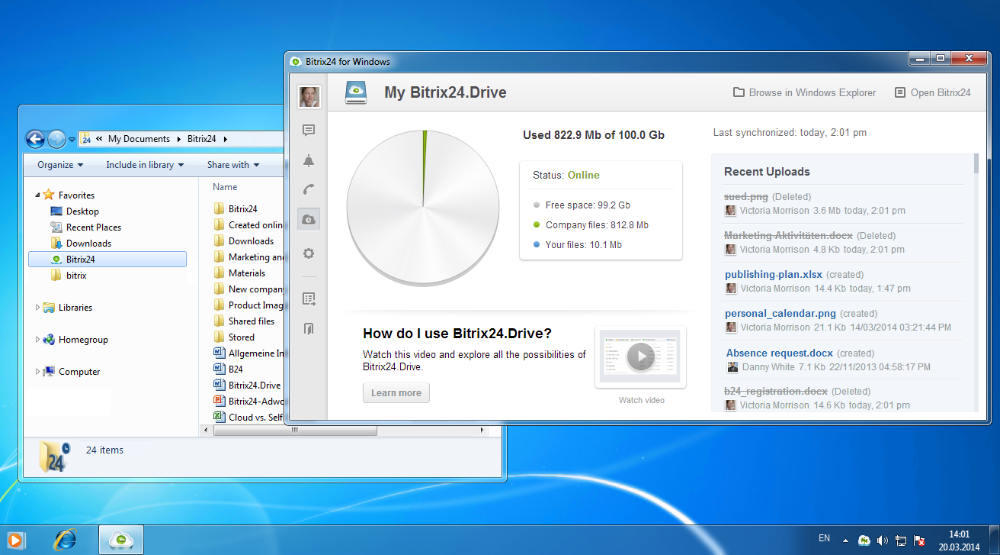This screenshot has height=555, width=1000.
Task: Expand the Libraries tree node
Action: [x=39, y=307]
